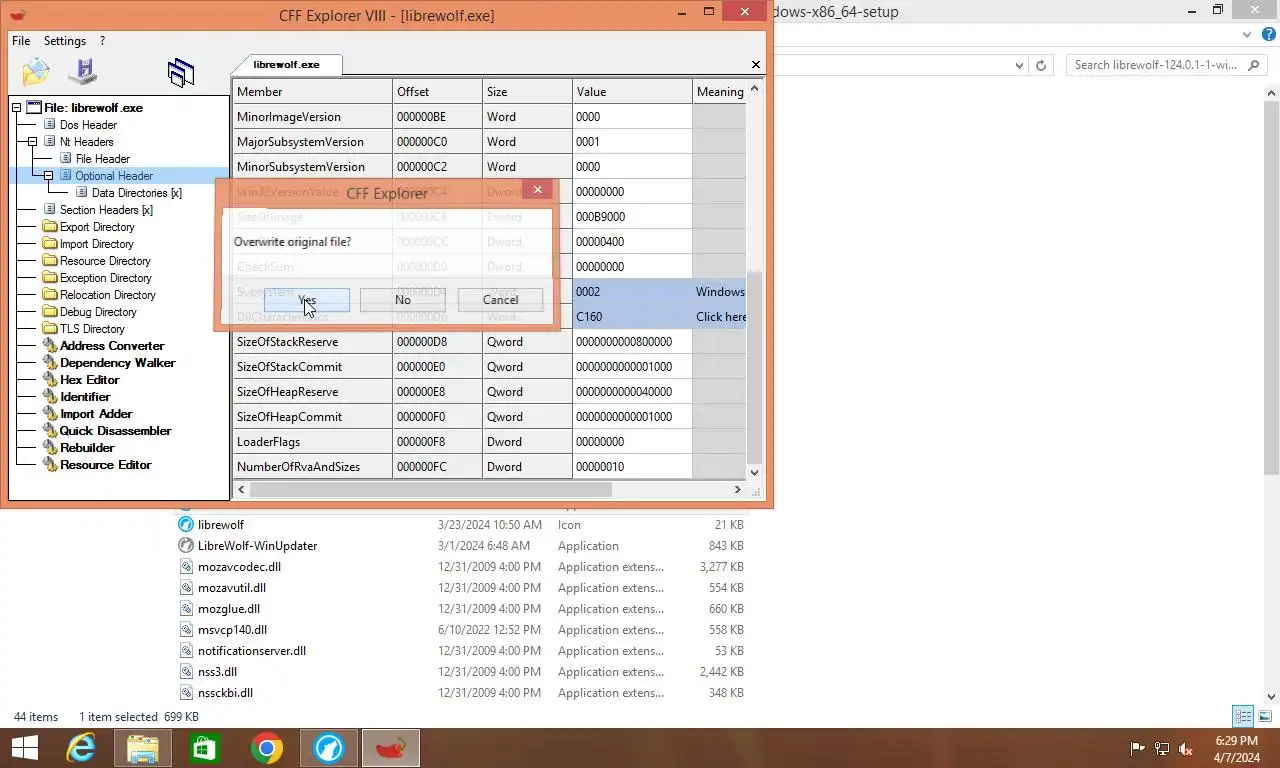Screen dimensions: 1280x768
Task: Open the Windows Start button
Action: click(24, 748)
